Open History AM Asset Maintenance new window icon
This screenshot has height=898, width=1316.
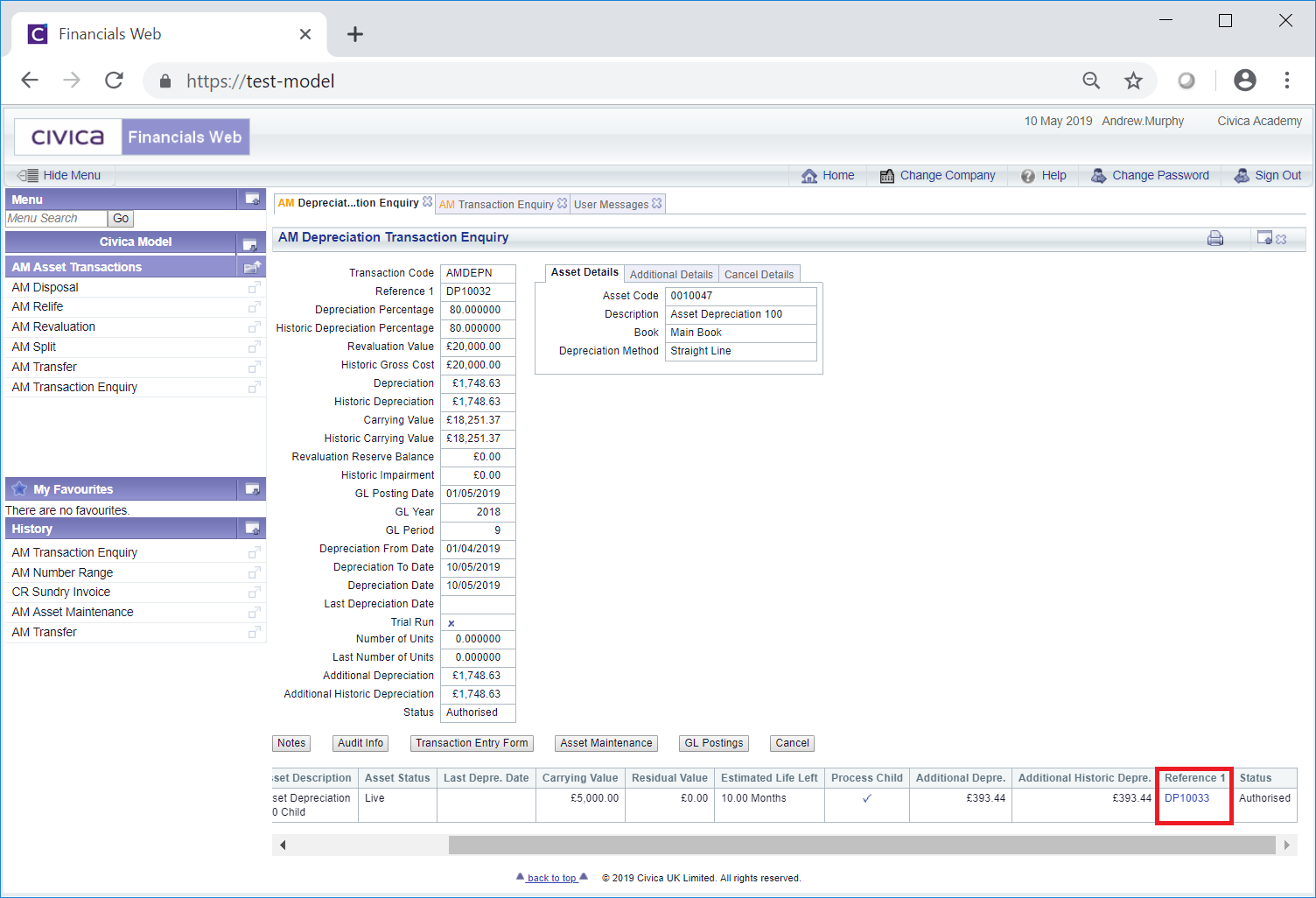tap(254, 613)
